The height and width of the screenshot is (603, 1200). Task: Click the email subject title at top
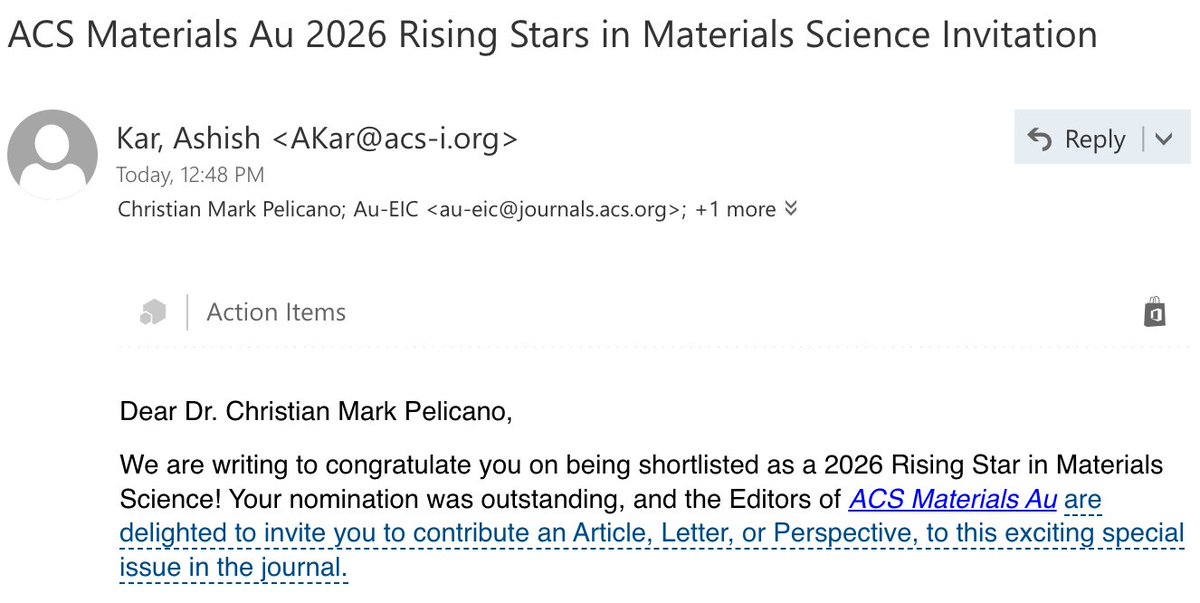click(x=553, y=35)
